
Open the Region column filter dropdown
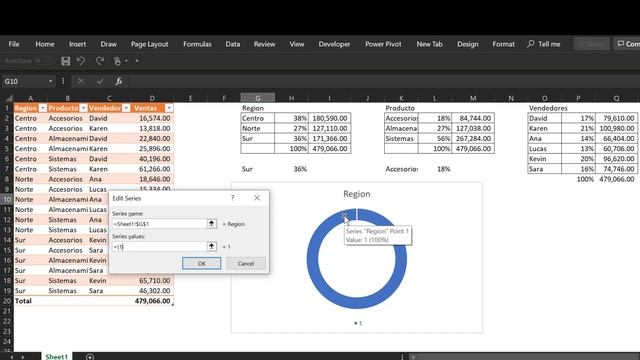(x=42, y=108)
